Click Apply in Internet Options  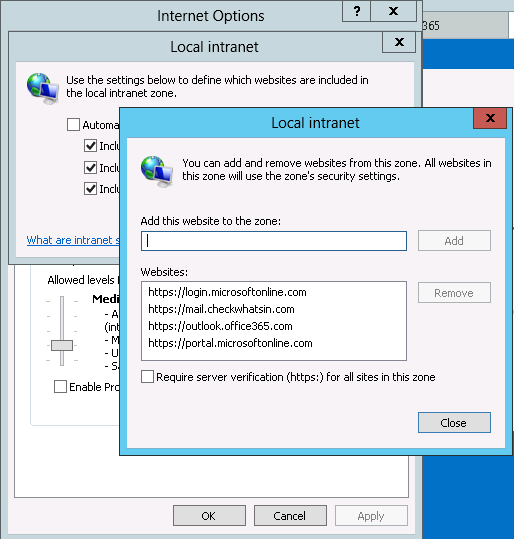click(x=371, y=516)
